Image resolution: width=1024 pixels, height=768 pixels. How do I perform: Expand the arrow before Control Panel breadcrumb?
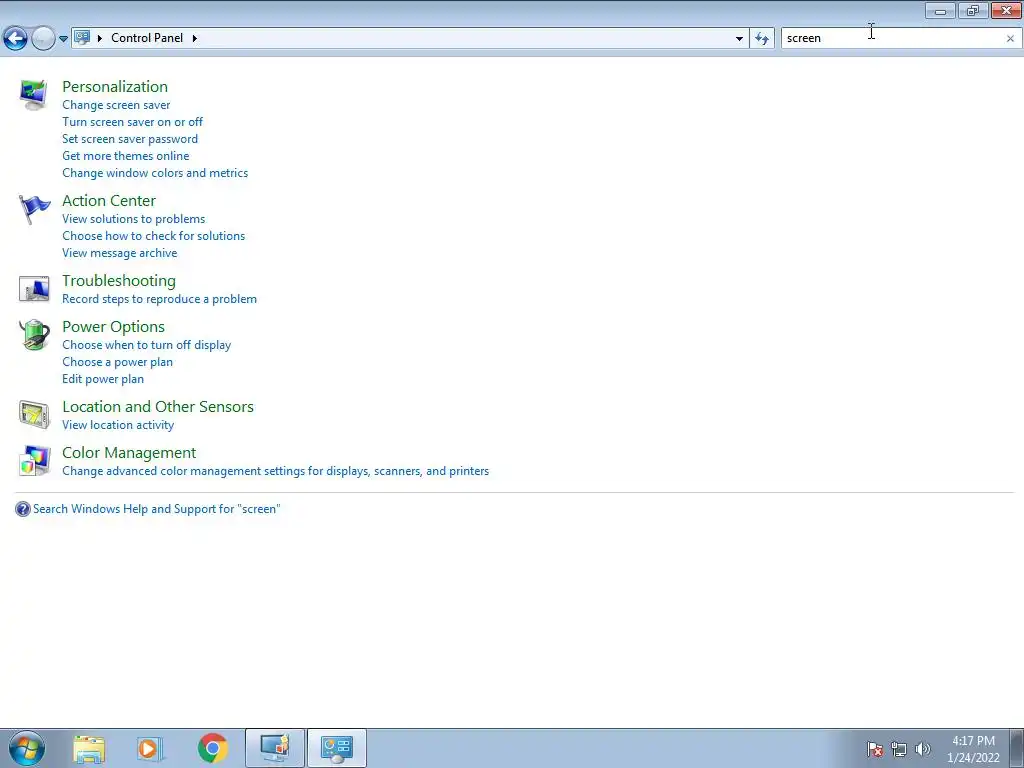coord(100,38)
